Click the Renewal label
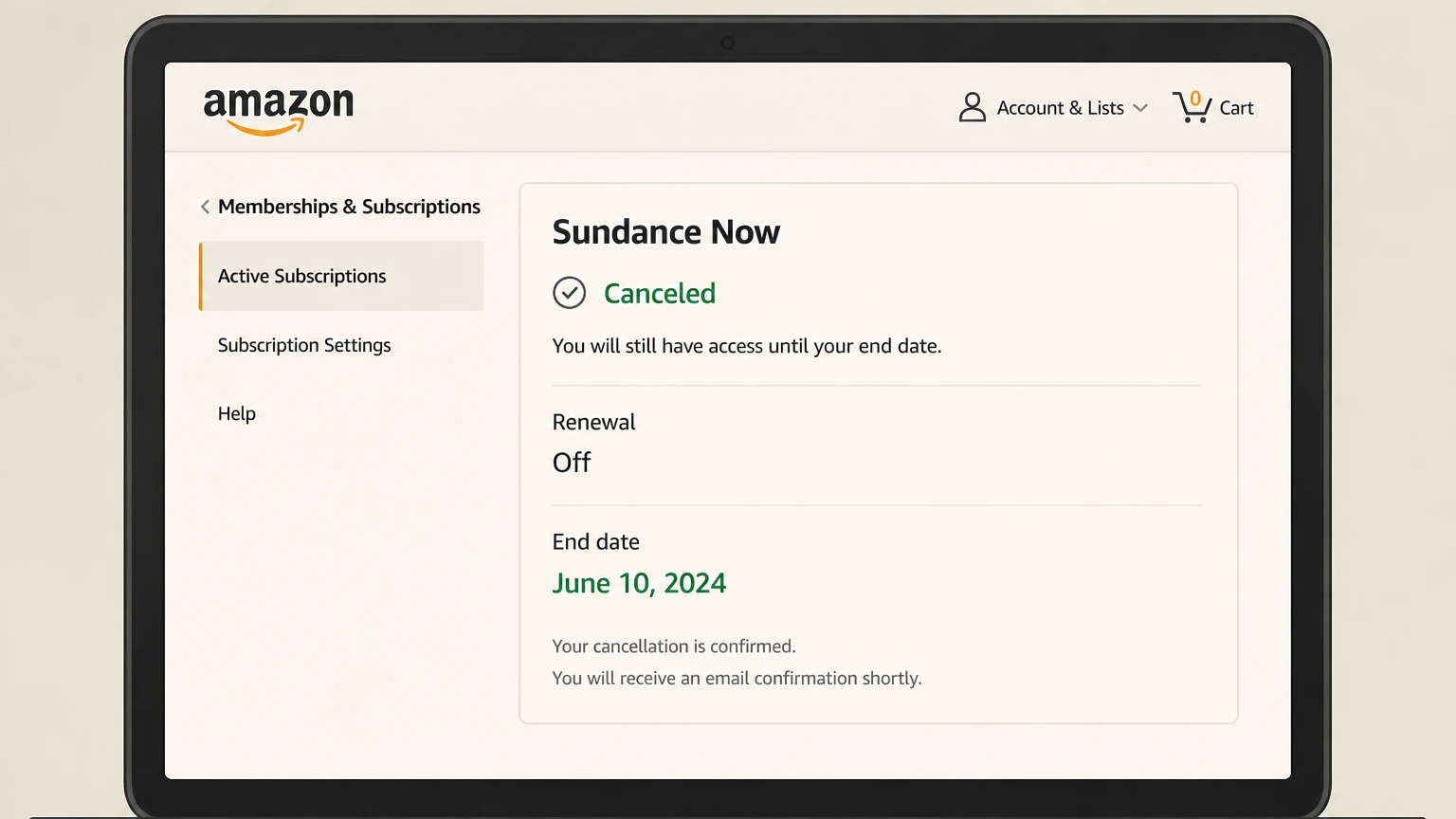 [593, 422]
